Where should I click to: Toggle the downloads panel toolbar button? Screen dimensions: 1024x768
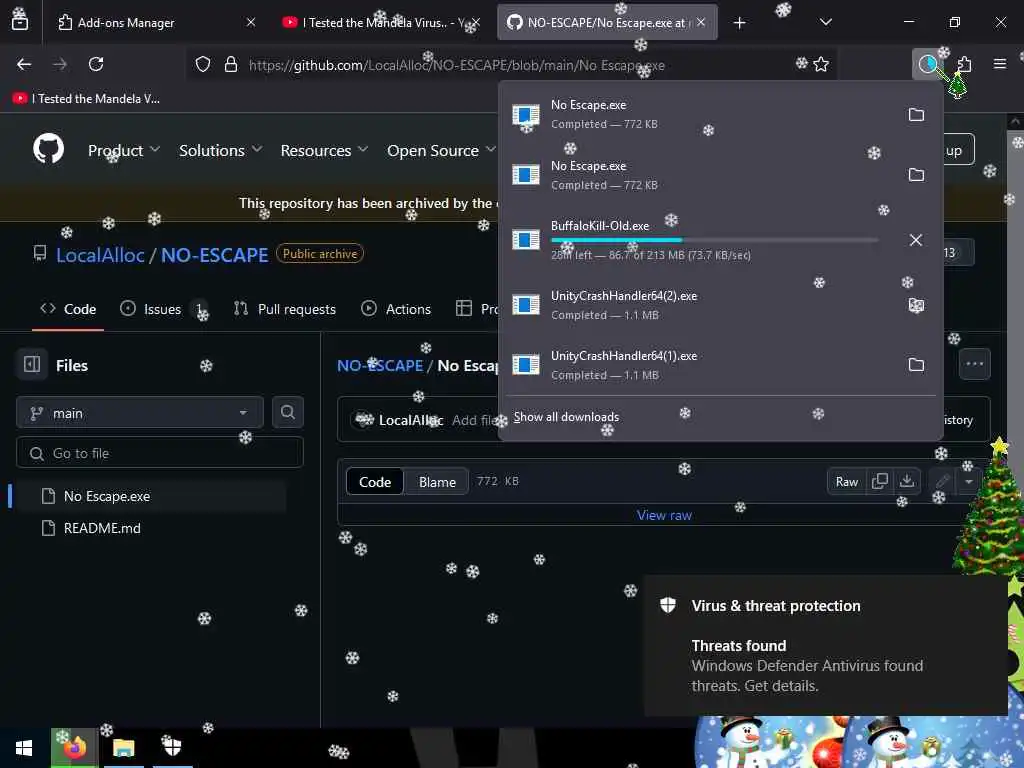click(927, 64)
